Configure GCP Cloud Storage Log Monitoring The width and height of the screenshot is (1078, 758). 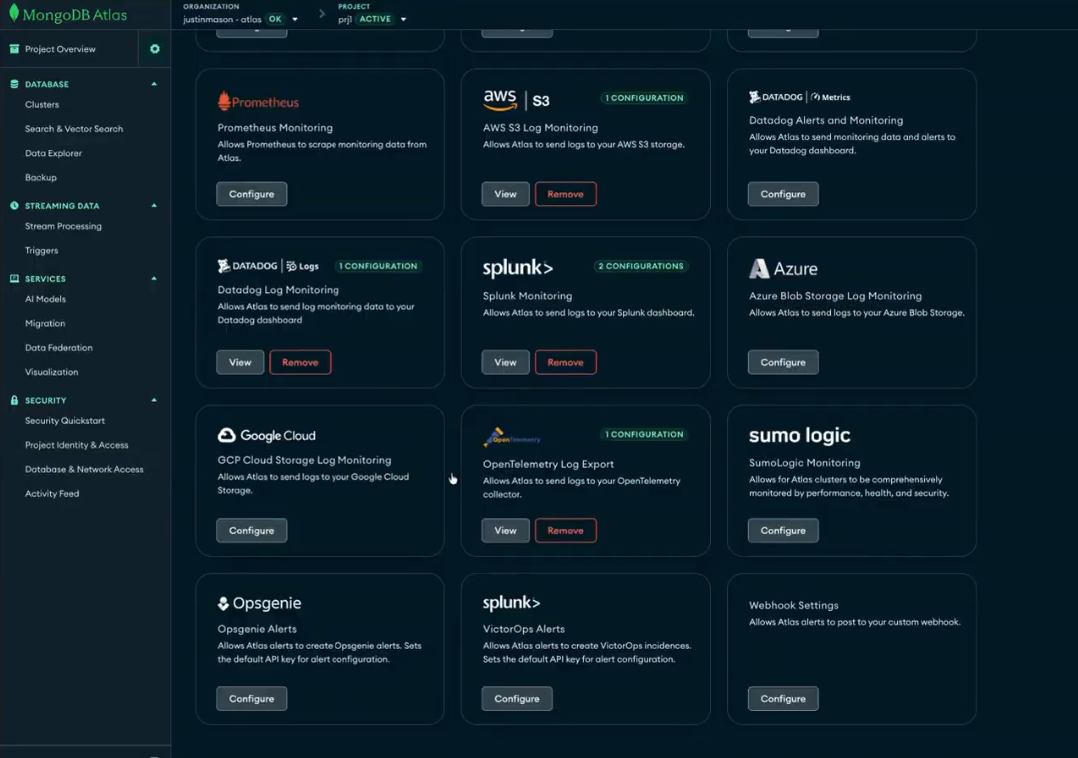pyautogui.click(x=252, y=531)
